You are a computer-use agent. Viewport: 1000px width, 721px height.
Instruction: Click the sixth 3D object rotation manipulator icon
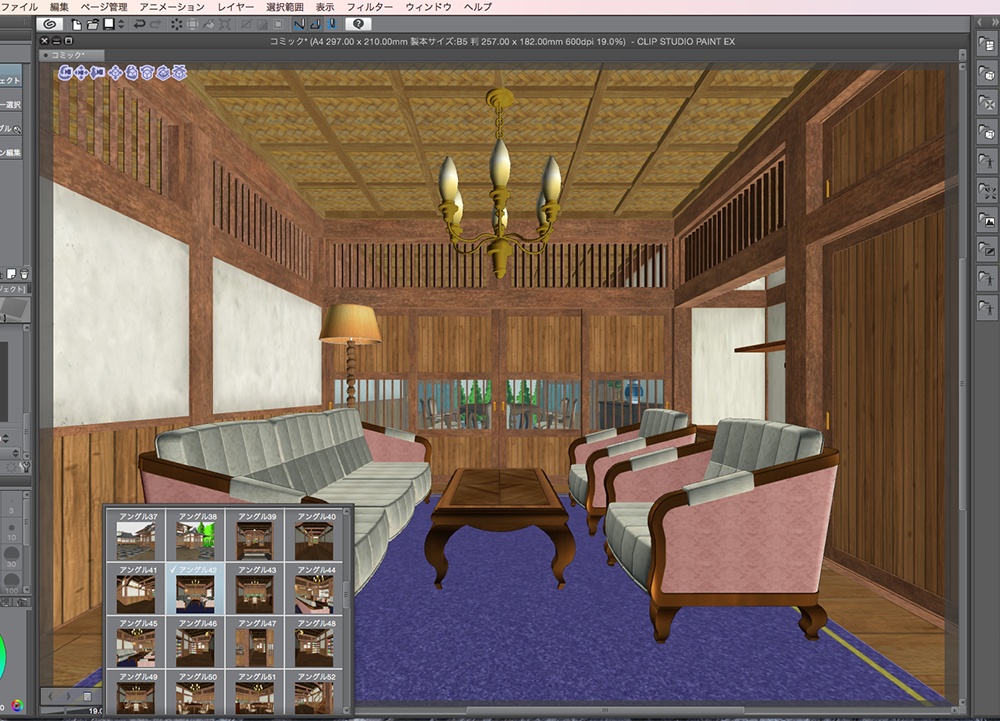[x=147, y=73]
